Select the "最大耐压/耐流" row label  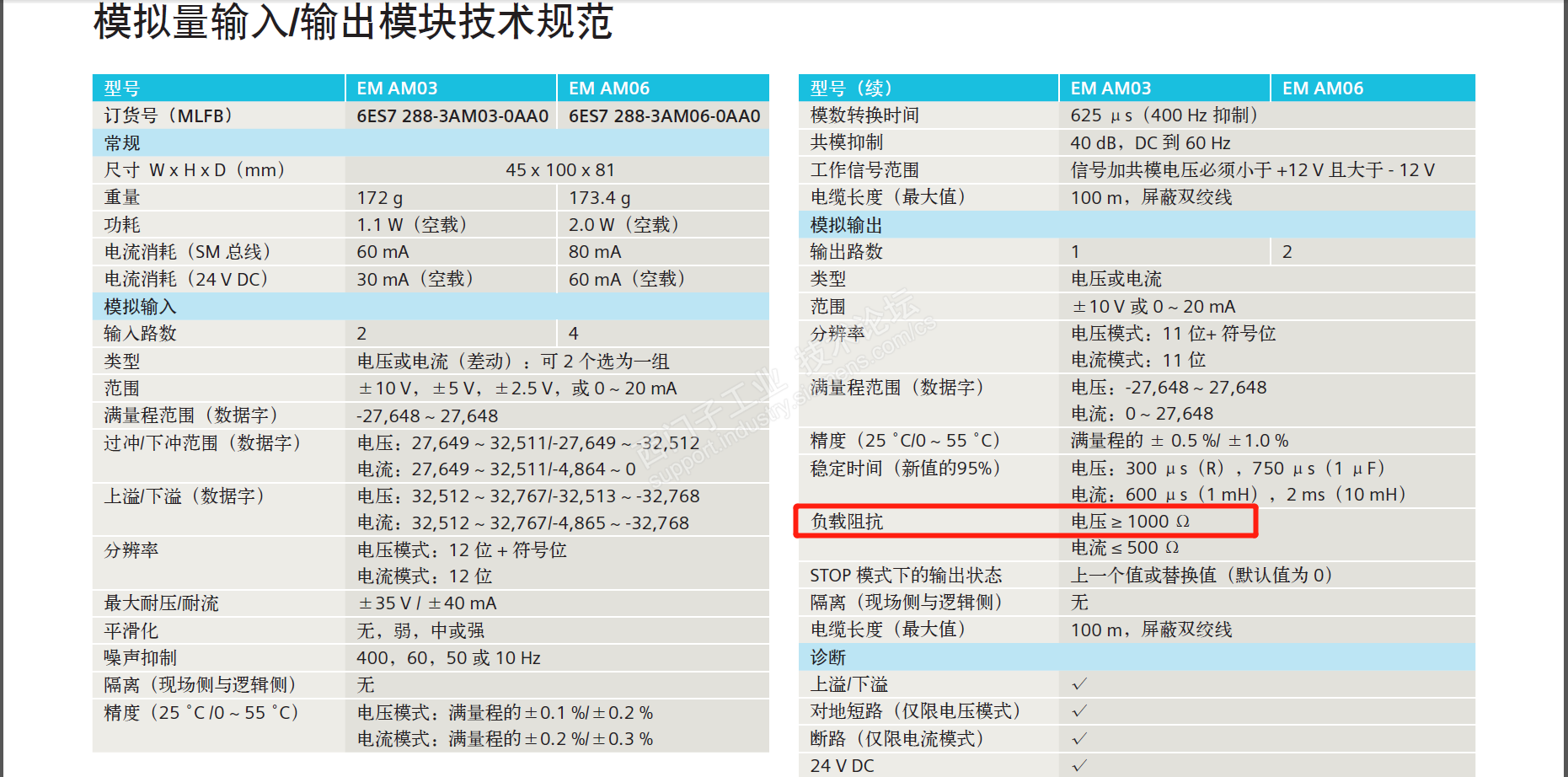click(161, 603)
